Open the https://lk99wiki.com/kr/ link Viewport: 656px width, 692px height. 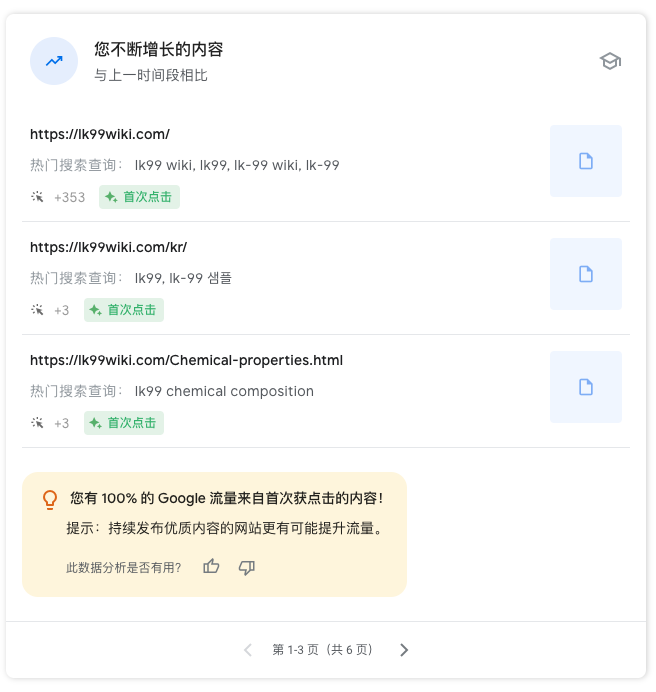pos(108,247)
